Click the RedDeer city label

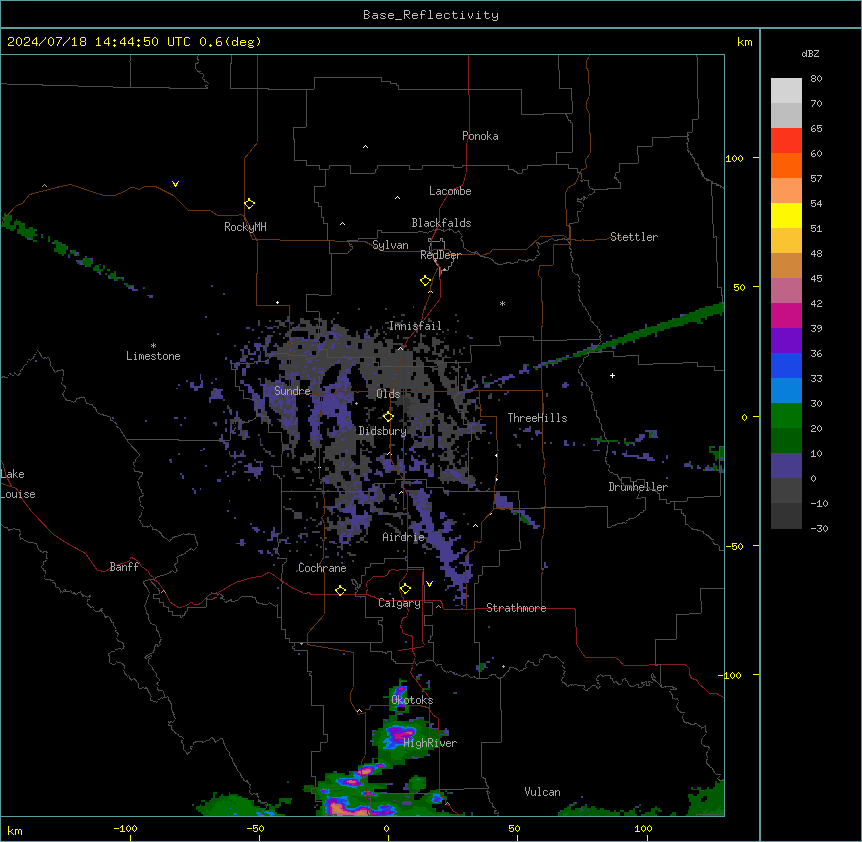440,255
